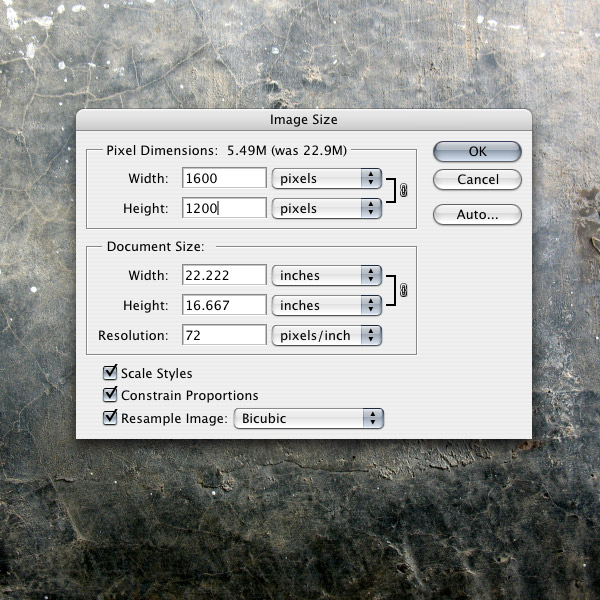Image resolution: width=600 pixels, height=600 pixels.
Task: Click the 'Resolution:' label
Action: 133,335
